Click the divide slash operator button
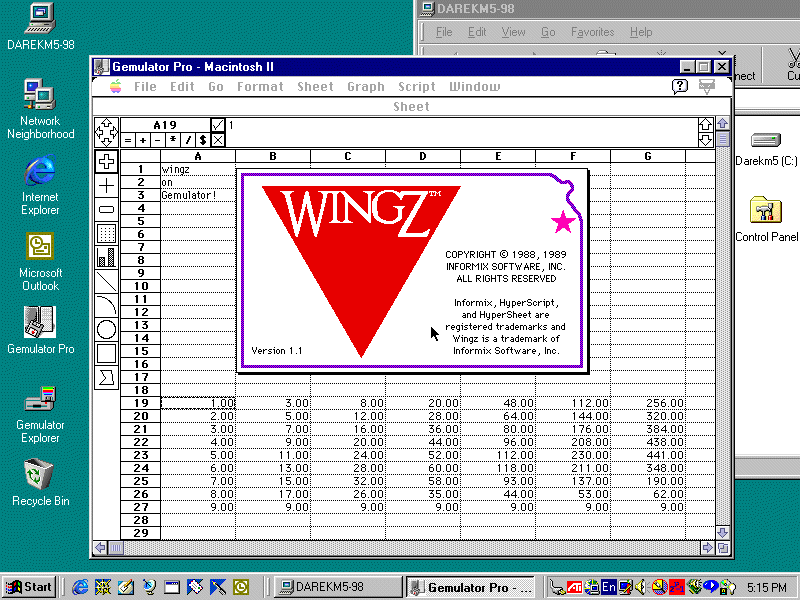800x600 pixels. (x=188, y=140)
